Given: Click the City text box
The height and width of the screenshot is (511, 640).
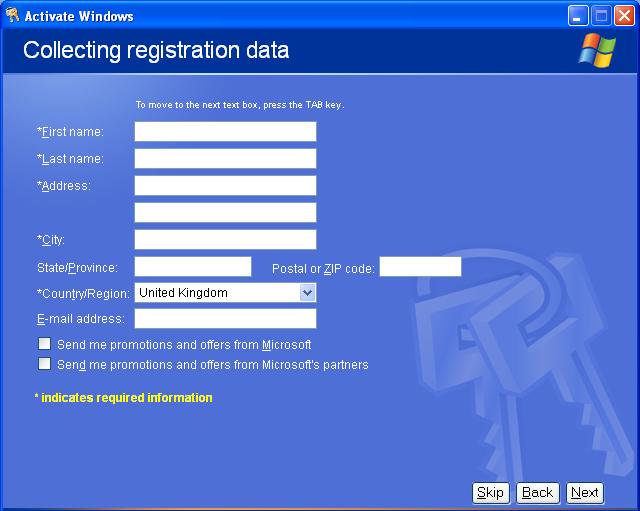Looking at the screenshot, I should point(225,240).
